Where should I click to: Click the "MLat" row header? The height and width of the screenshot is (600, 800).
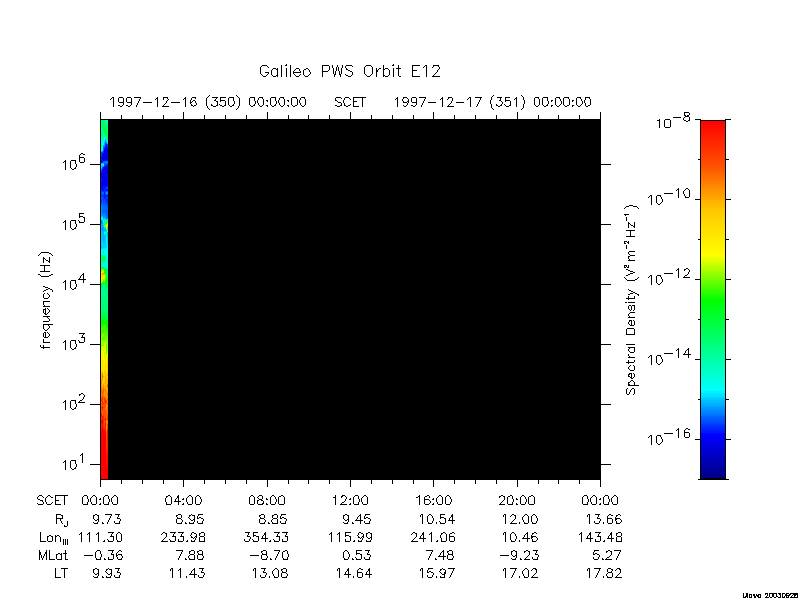53,555
